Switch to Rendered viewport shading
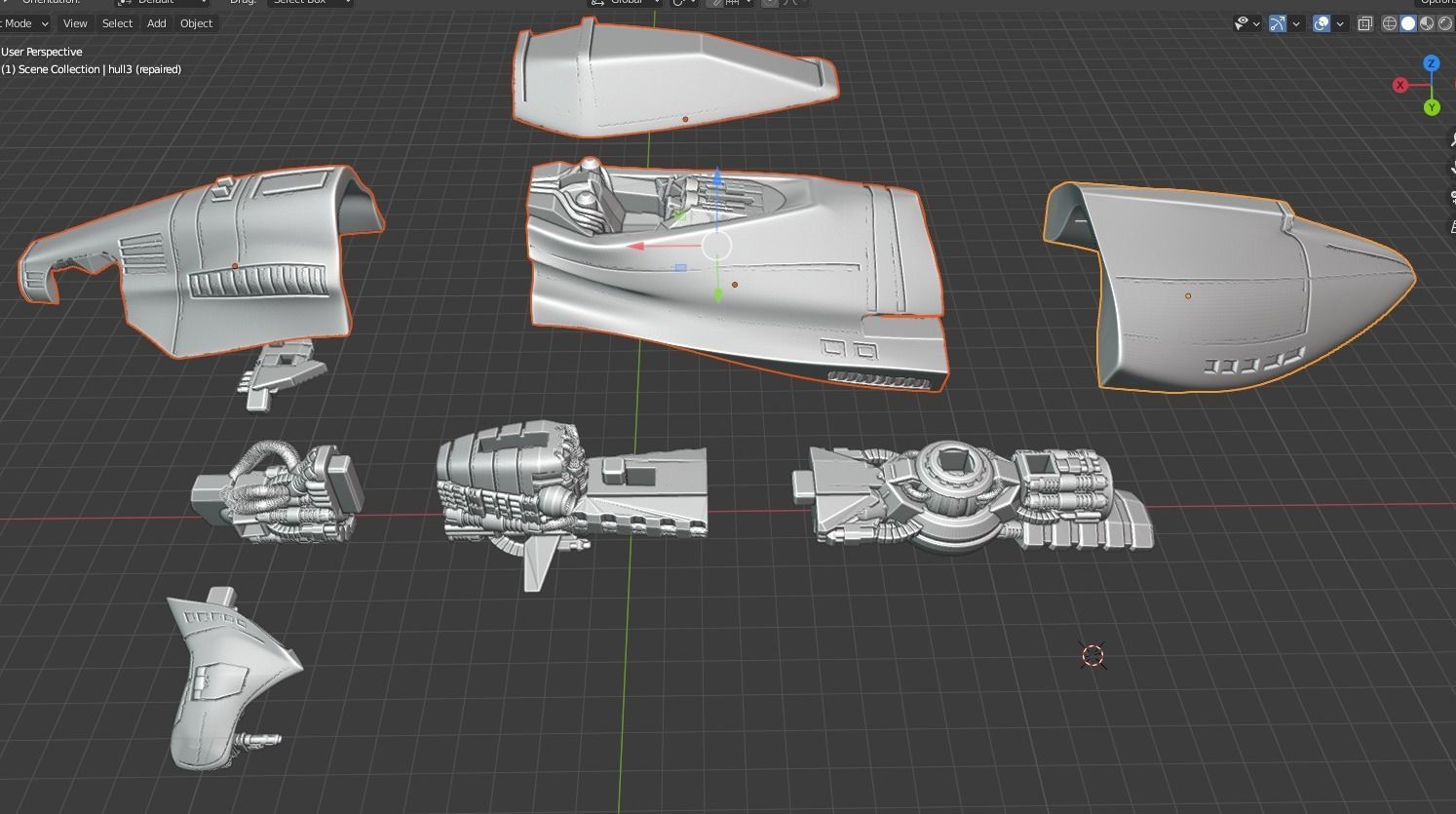 [x=1445, y=23]
